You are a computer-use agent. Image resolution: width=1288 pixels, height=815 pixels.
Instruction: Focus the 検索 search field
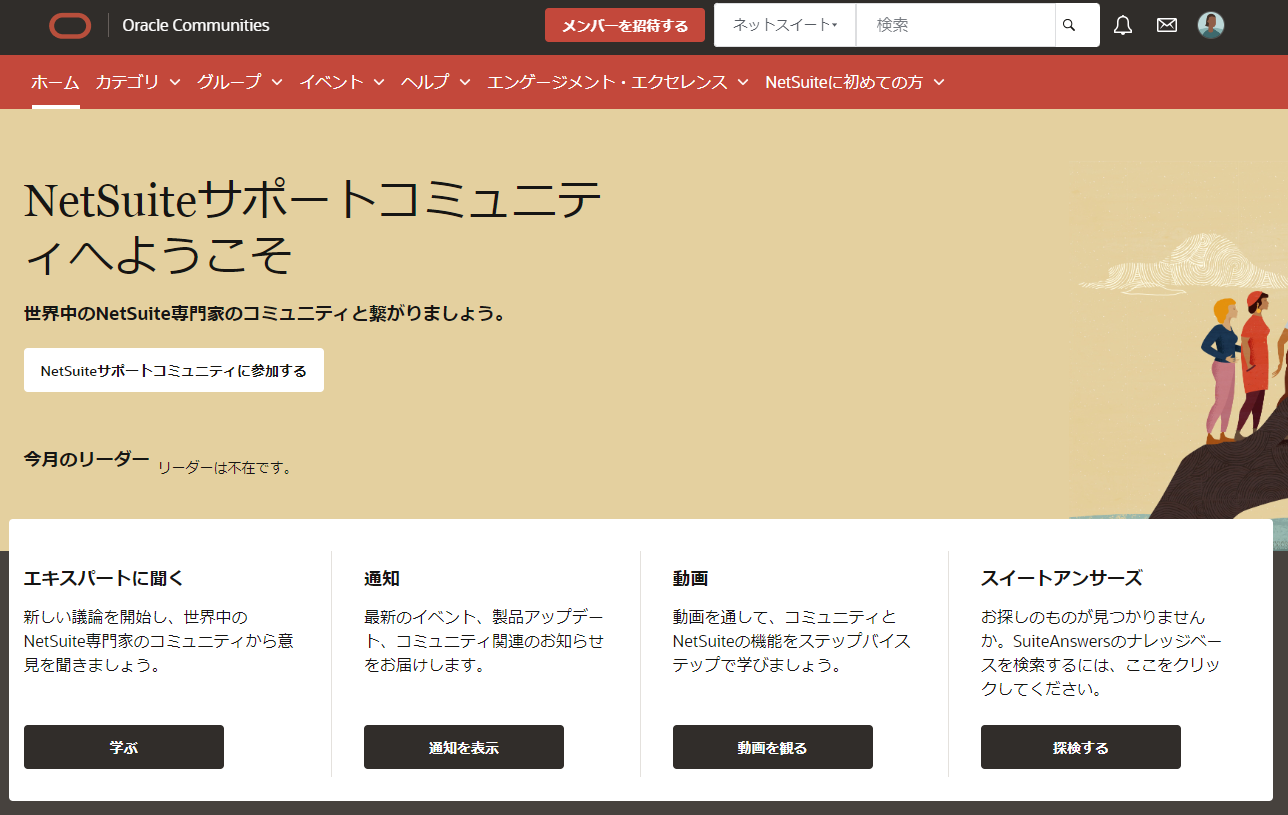pyautogui.click(x=956, y=25)
